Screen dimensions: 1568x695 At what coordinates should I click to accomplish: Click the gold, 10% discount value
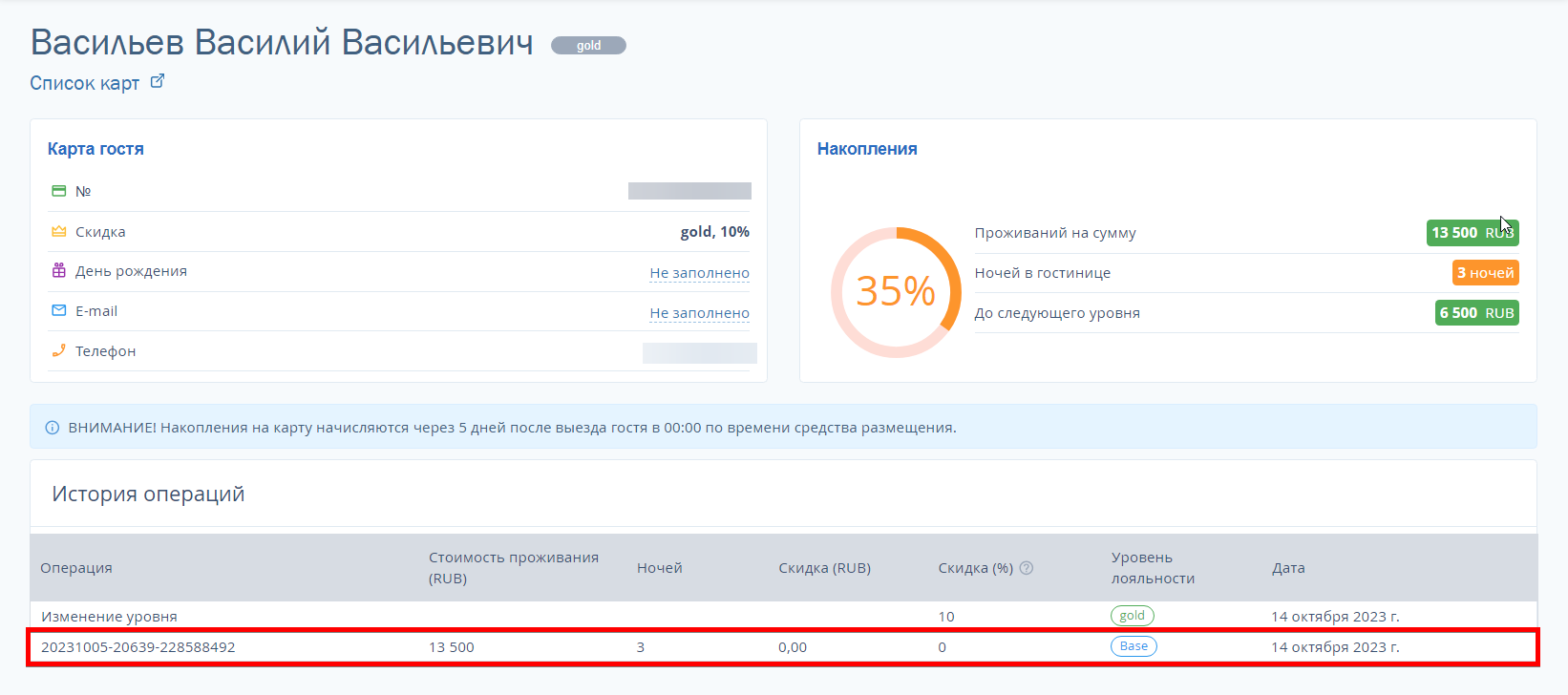[x=715, y=232]
